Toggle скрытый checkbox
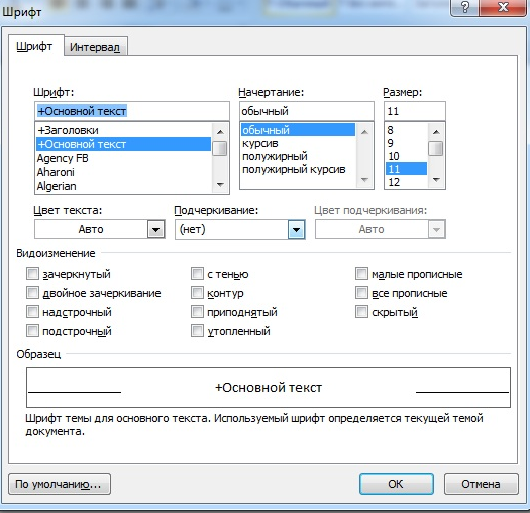 pyautogui.click(x=361, y=311)
